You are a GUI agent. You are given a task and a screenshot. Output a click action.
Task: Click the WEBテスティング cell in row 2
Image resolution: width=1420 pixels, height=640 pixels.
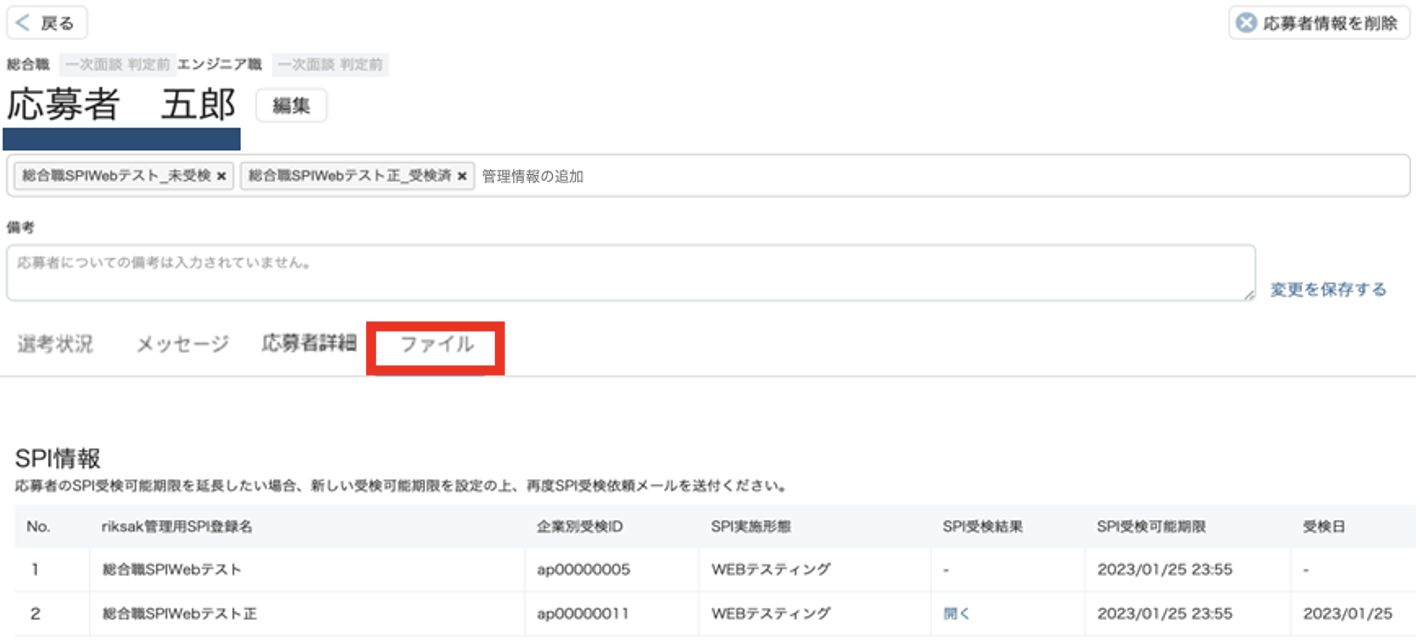coord(771,614)
